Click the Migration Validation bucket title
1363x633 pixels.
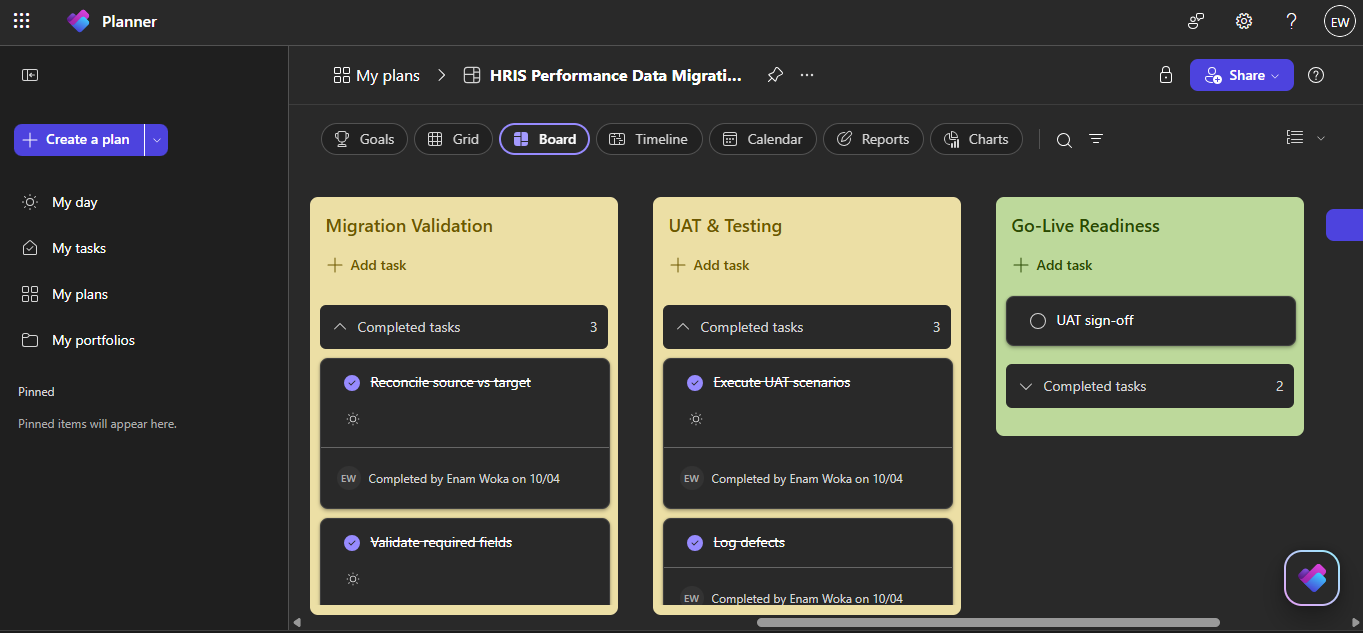pyautogui.click(x=409, y=226)
